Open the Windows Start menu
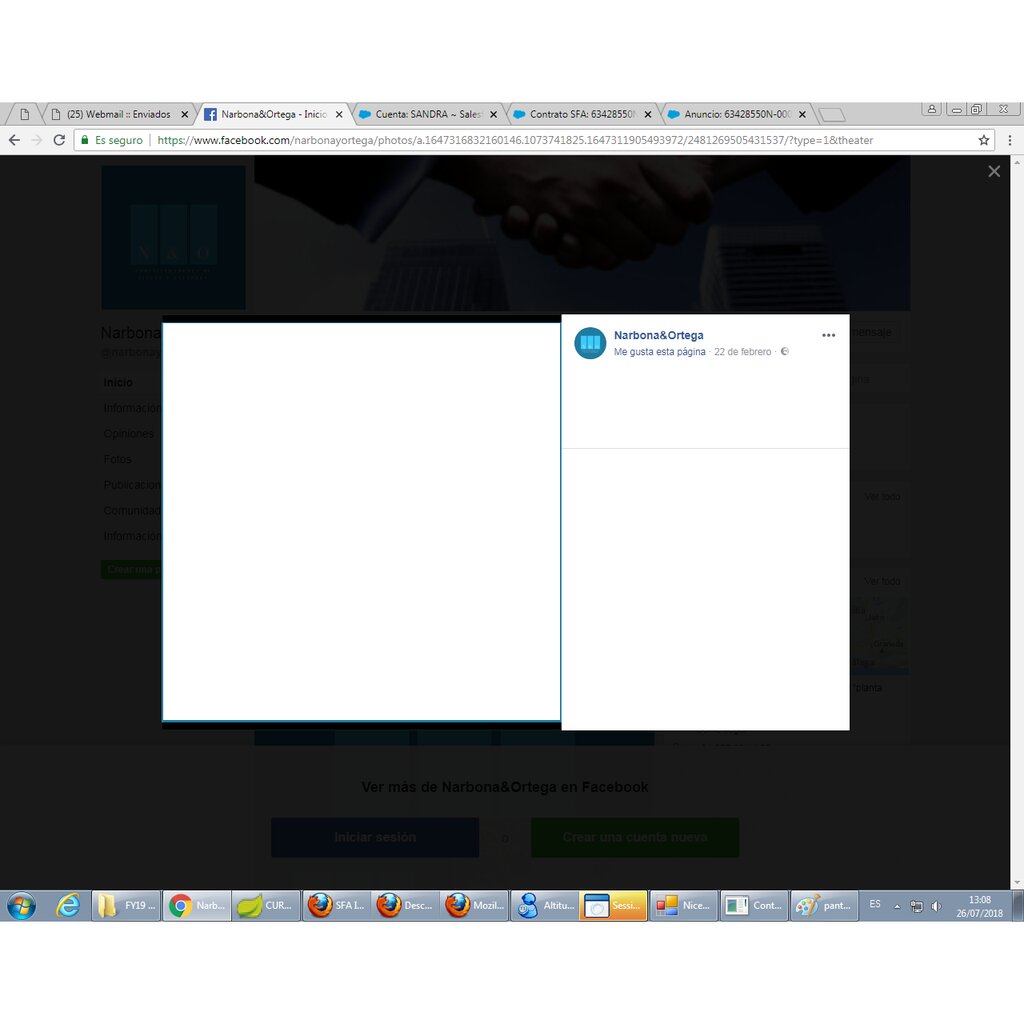This screenshot has width=1024, height=1024. [x=21, y=906]
